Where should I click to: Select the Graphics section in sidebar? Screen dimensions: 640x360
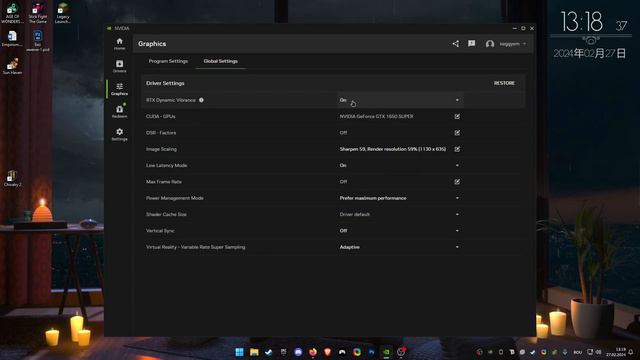(x=119, y=89)
